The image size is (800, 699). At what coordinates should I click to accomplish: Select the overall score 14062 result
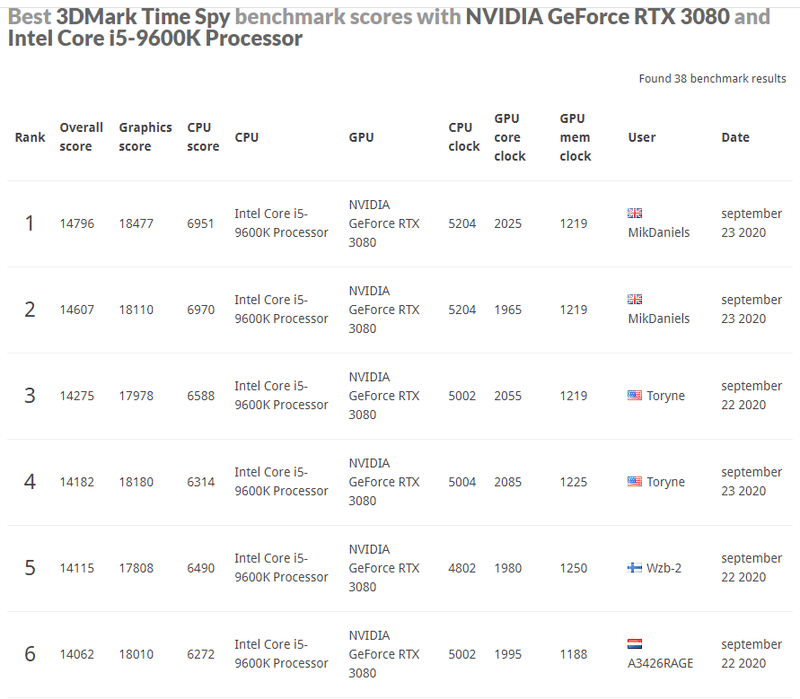(77, 654)
